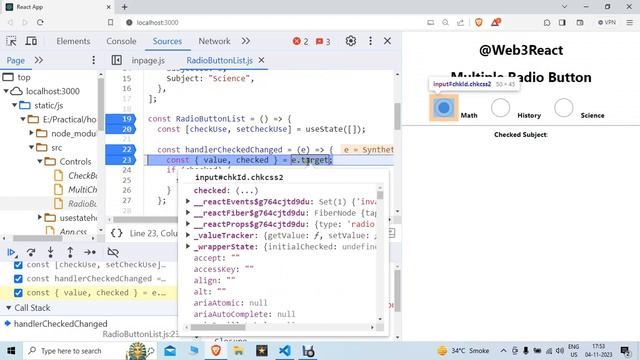Switch to RadioButtonList.js file tab
This screenshot has height=360, width=640.
219,60
